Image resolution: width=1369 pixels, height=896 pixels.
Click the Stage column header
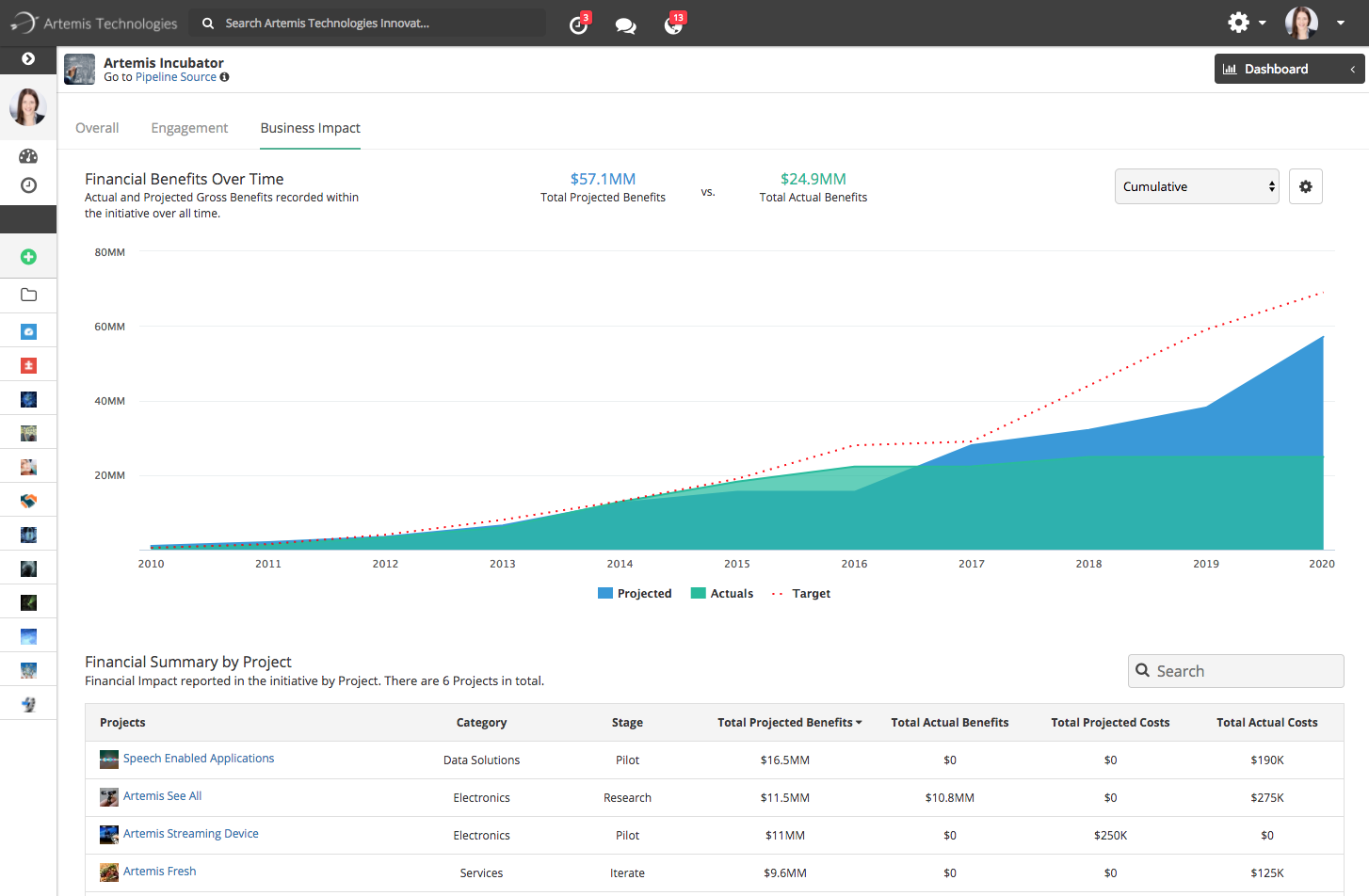627,723
